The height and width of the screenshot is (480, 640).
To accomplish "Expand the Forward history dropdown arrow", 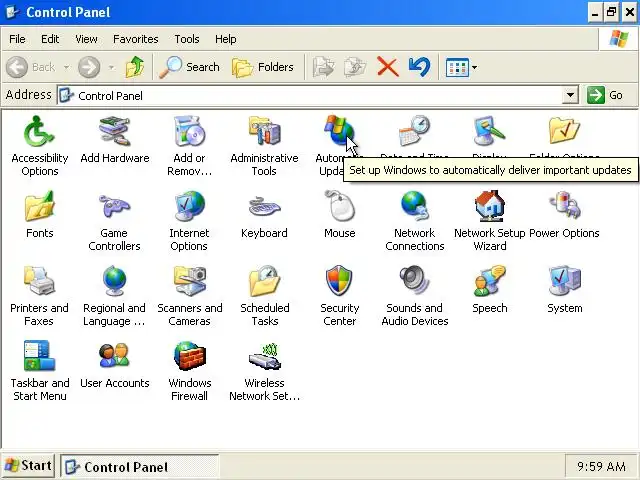I will (x=111, y=67).
